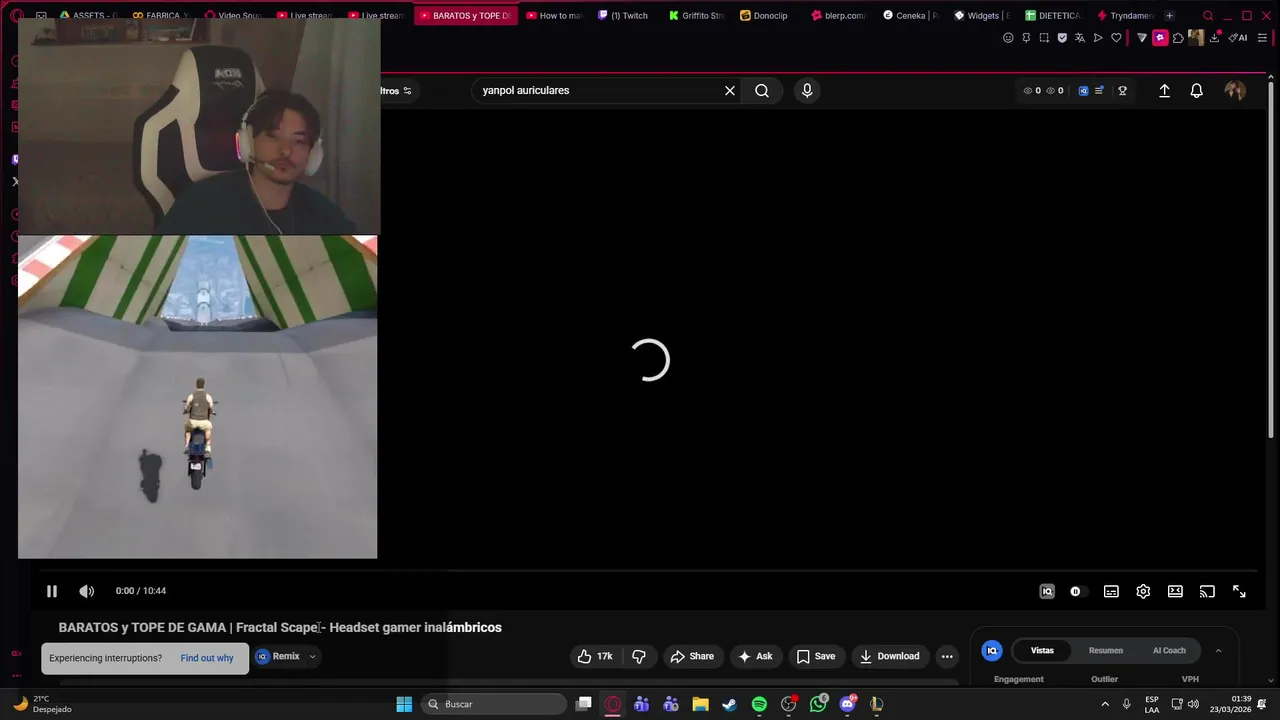This screenshot has height=720, width=1280.
Task: Show hidden system tray icons
Action: tap(1105, 704)
